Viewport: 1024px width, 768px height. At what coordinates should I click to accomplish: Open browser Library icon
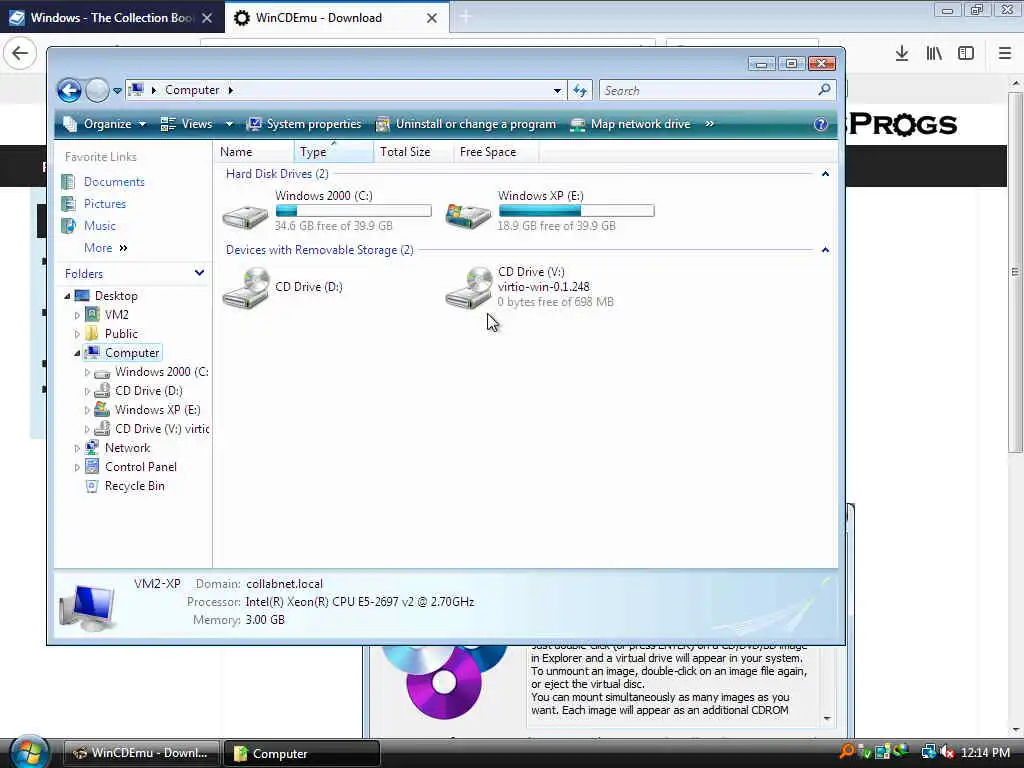934,54
